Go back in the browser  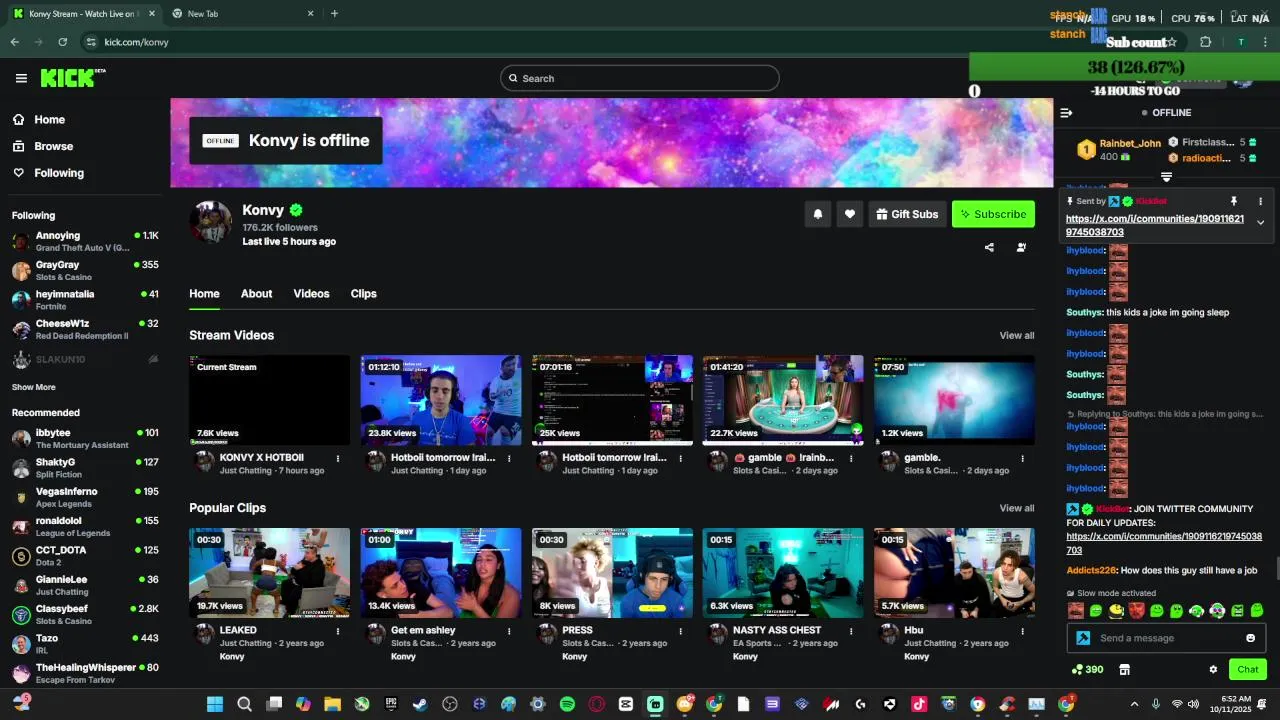[14, 42]
